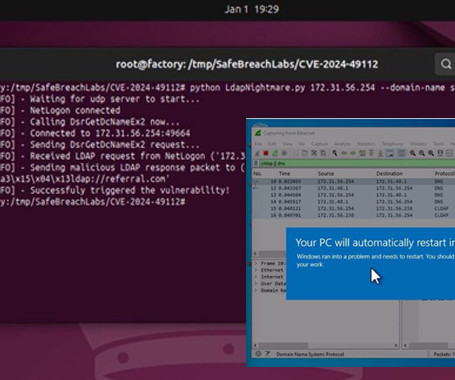Open the Wireless menu in Wireshark

[x=418, y=144]
